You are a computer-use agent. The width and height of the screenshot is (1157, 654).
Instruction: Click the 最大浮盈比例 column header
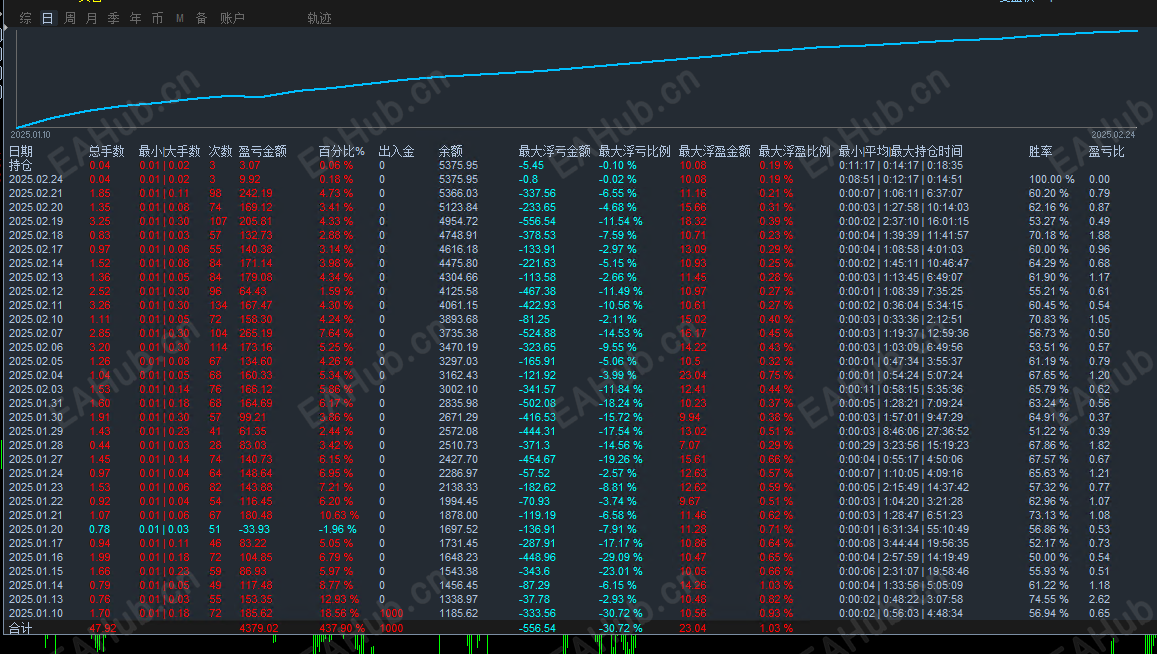pyautogui.click(x=795, y=151)
